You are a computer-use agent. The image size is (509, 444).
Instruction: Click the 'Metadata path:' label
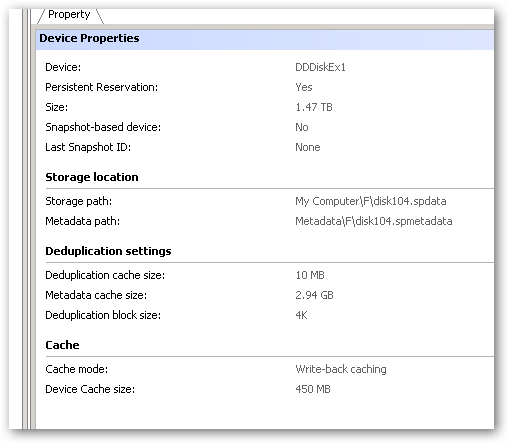pyautogui.click(x=82, y=221)
